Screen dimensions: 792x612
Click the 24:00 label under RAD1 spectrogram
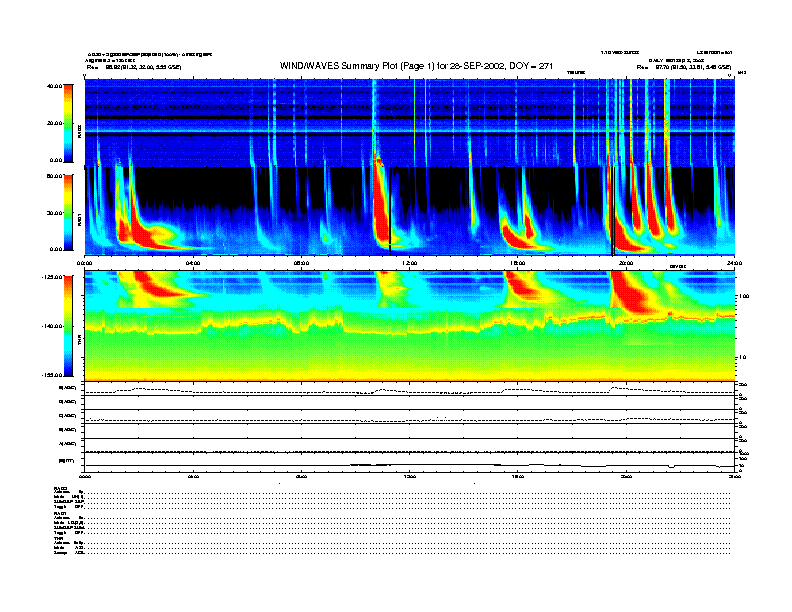click(733, 262)
